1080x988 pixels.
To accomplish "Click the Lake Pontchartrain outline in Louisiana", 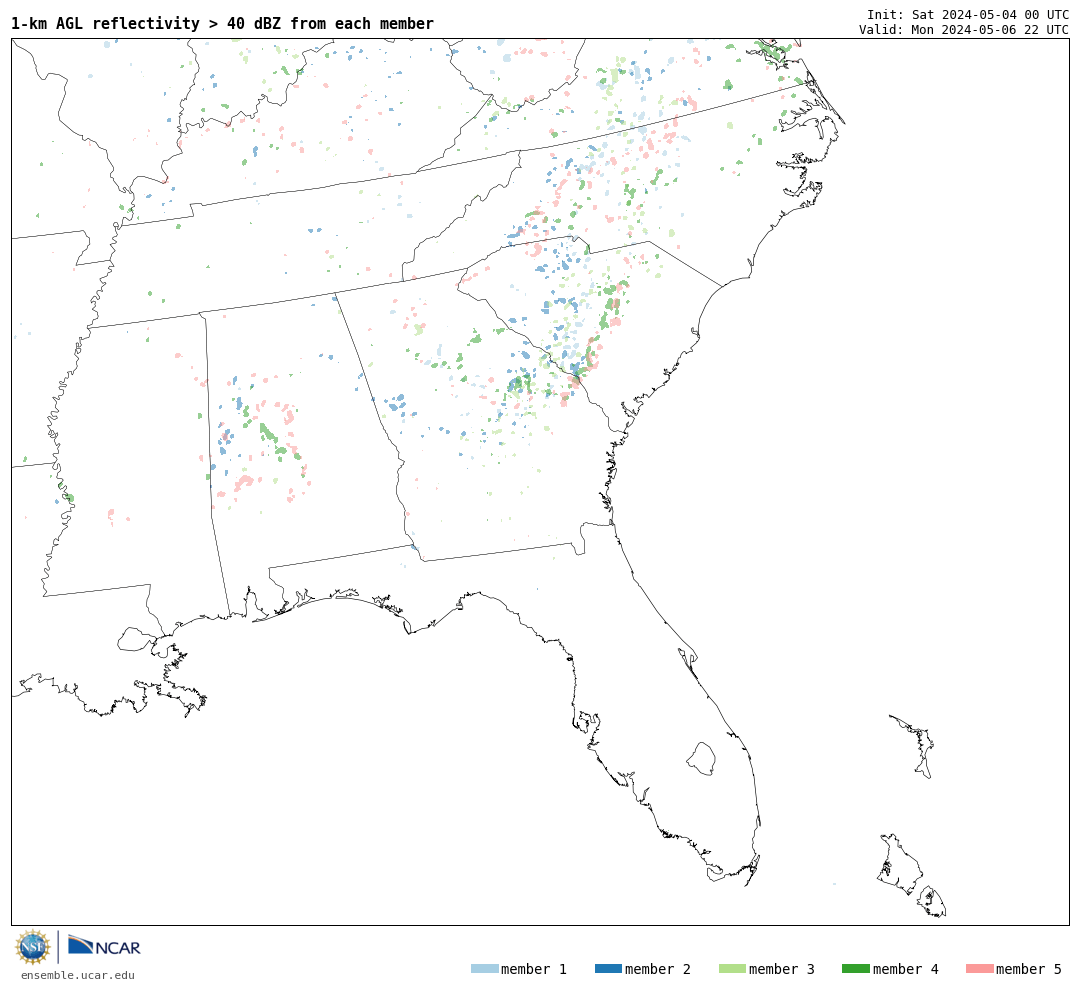I will click(136, 639).
